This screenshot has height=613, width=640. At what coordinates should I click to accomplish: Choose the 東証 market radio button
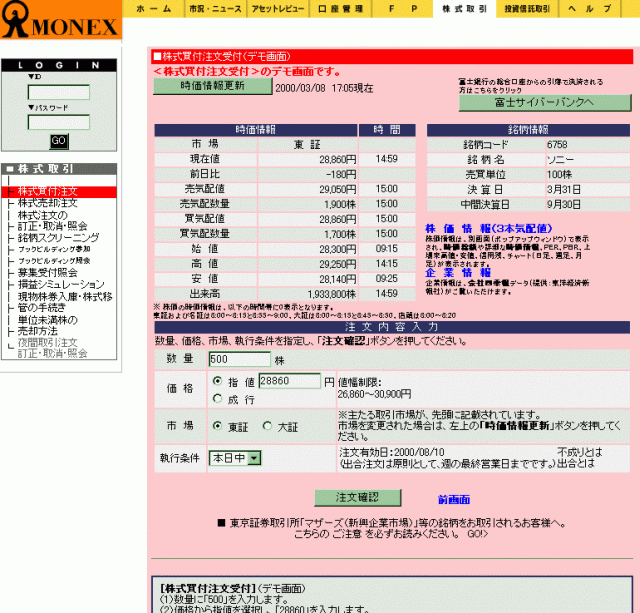pos(217,426)
